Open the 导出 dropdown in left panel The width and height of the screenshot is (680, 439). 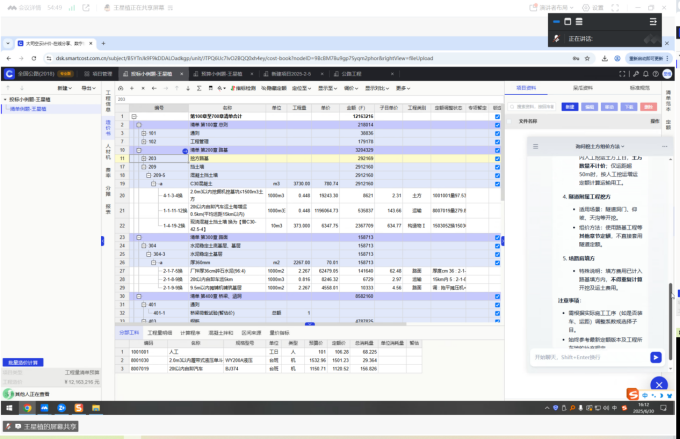tap(89, 88)
